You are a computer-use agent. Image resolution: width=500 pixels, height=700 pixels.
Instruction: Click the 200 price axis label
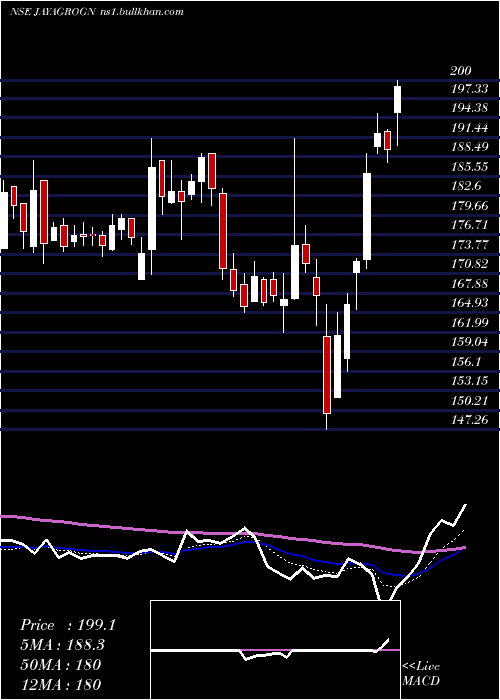tap(460, 71)
